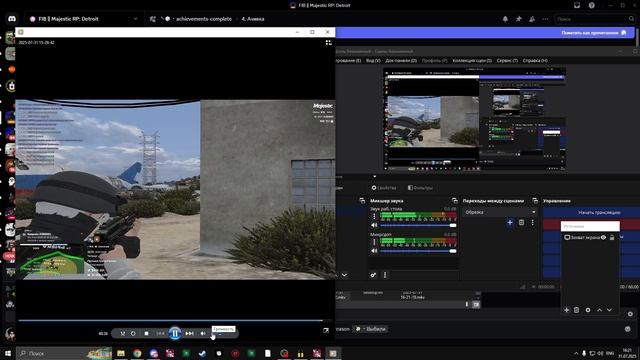This screenshot has width=640, height=360.
Task: Open the Discord help icon
Action: coord(591,5)
